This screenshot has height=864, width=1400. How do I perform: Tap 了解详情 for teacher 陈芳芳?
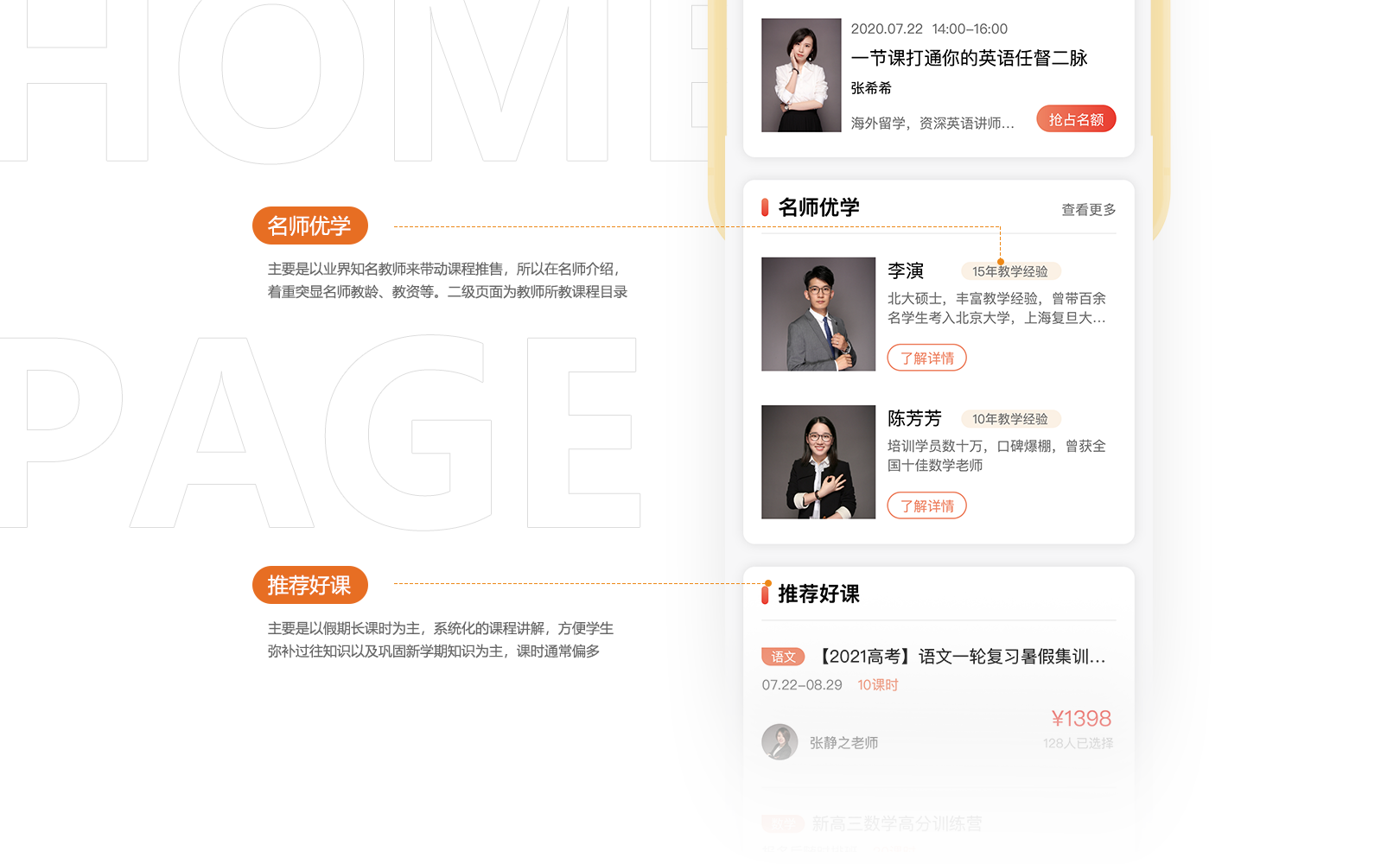[x=926, y=505]
